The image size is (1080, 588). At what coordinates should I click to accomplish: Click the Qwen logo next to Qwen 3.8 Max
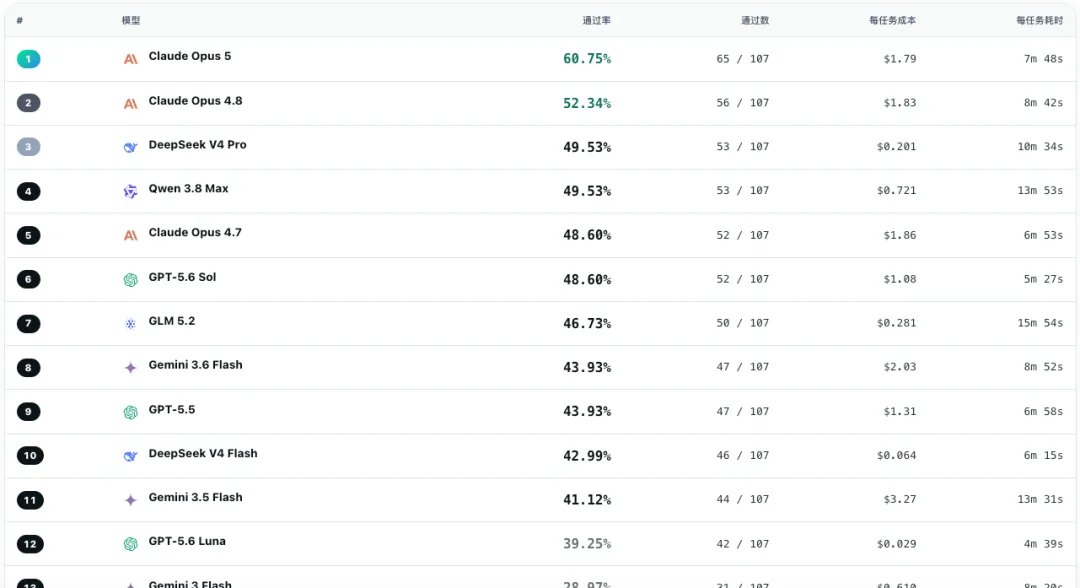coord(130,191)
